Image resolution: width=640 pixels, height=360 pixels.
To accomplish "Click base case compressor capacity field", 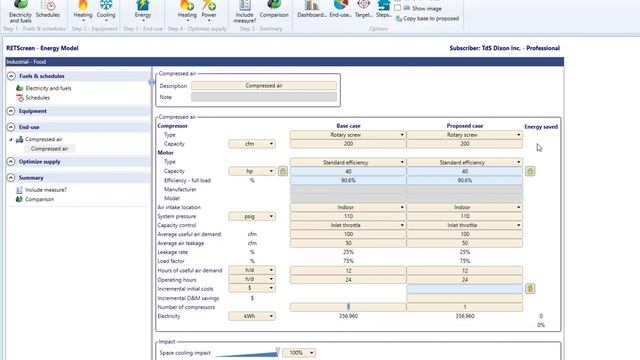I will click(x=348, y=144).
